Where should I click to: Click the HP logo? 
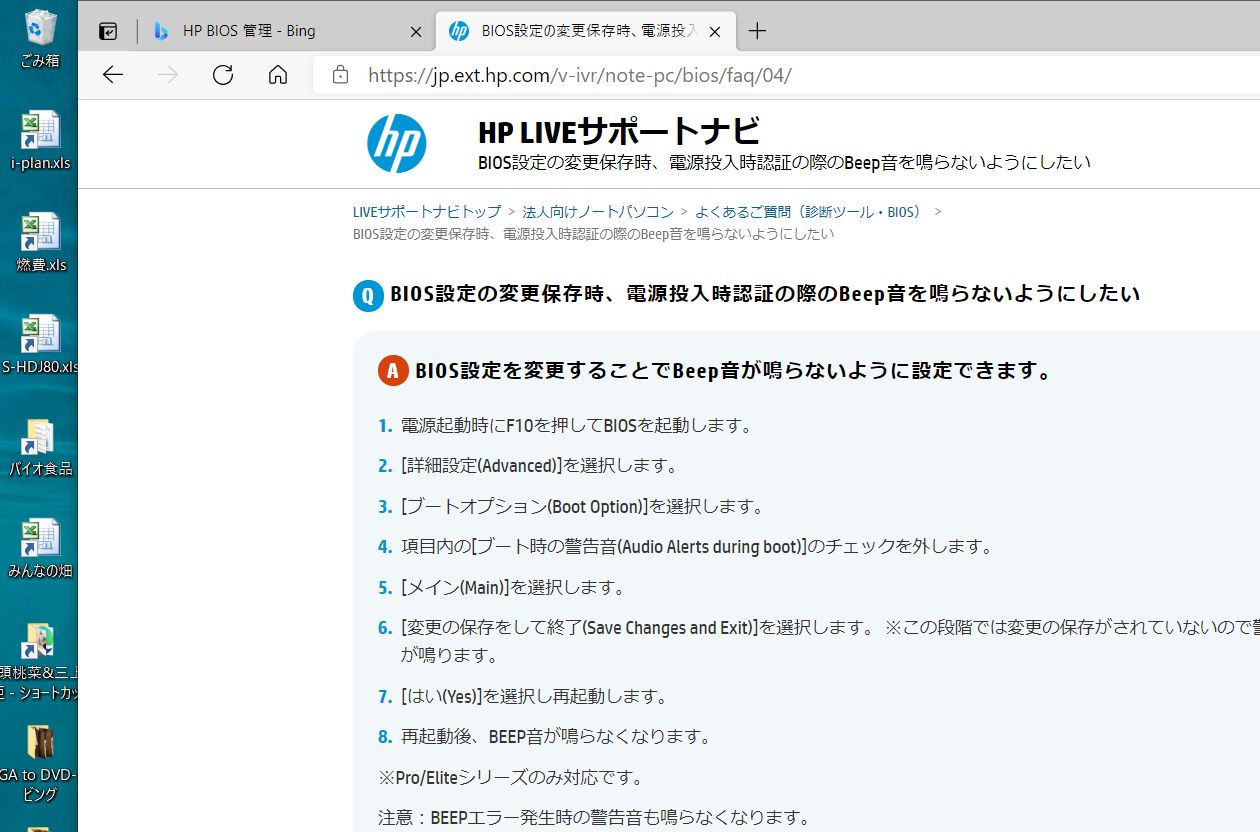[397, 143]
